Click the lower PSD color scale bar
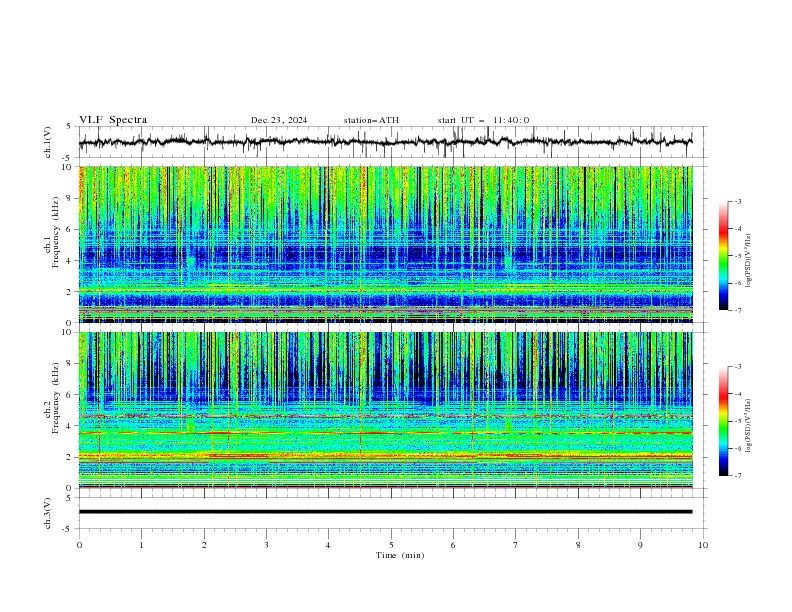Screen dimensions: 792x612 tap(723, 421)
